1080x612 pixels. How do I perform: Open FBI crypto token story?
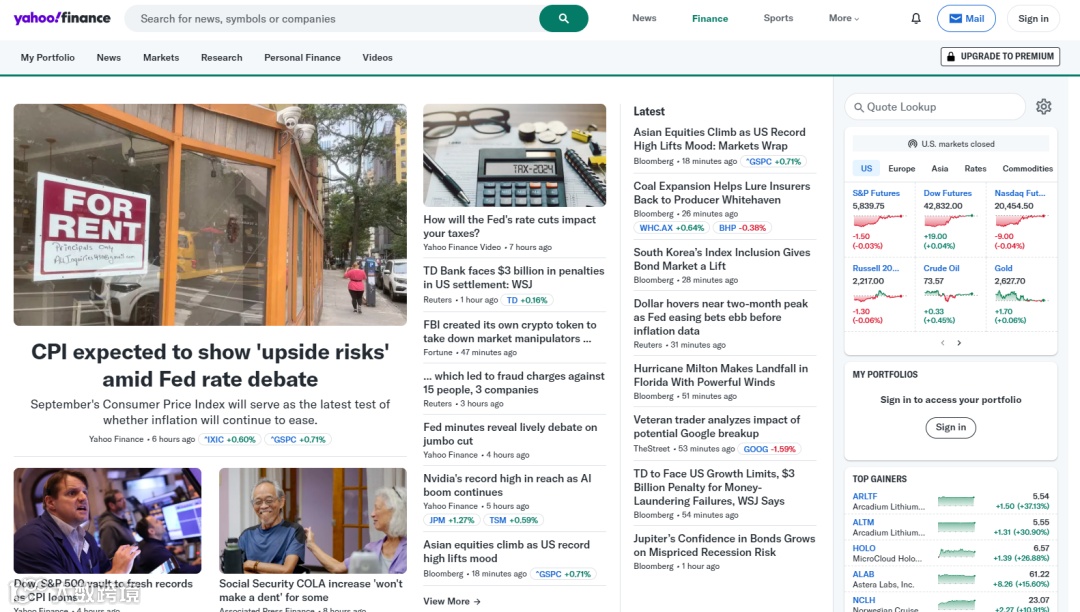(x=510, y=331)
